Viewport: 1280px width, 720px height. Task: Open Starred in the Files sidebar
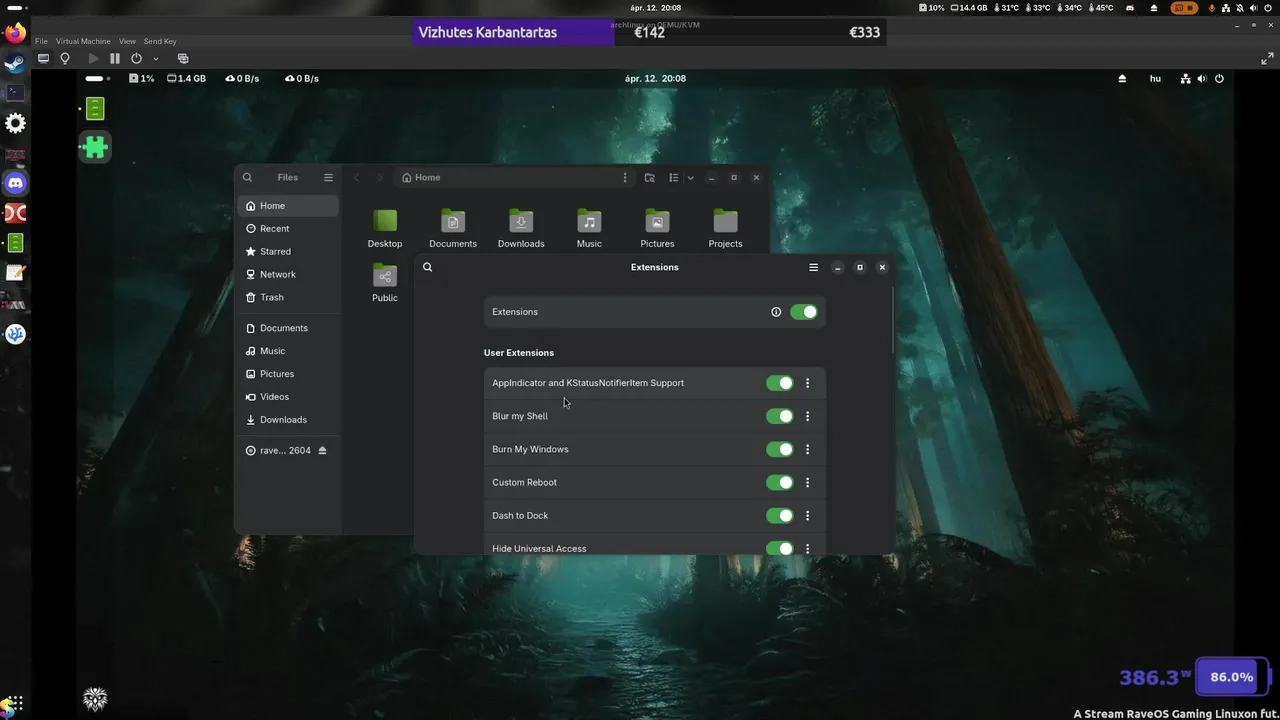288,252
